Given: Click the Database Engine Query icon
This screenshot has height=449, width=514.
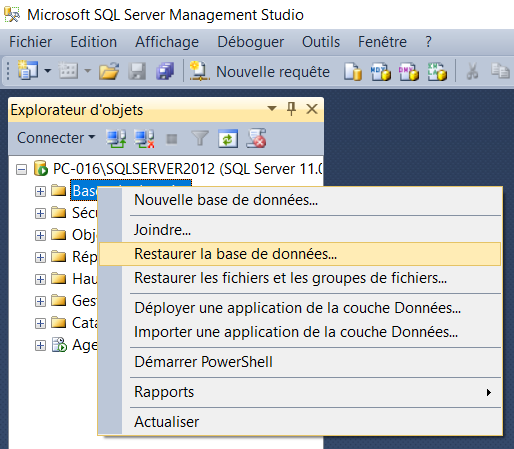Looking at the screenshot, I should coord(353,72).
